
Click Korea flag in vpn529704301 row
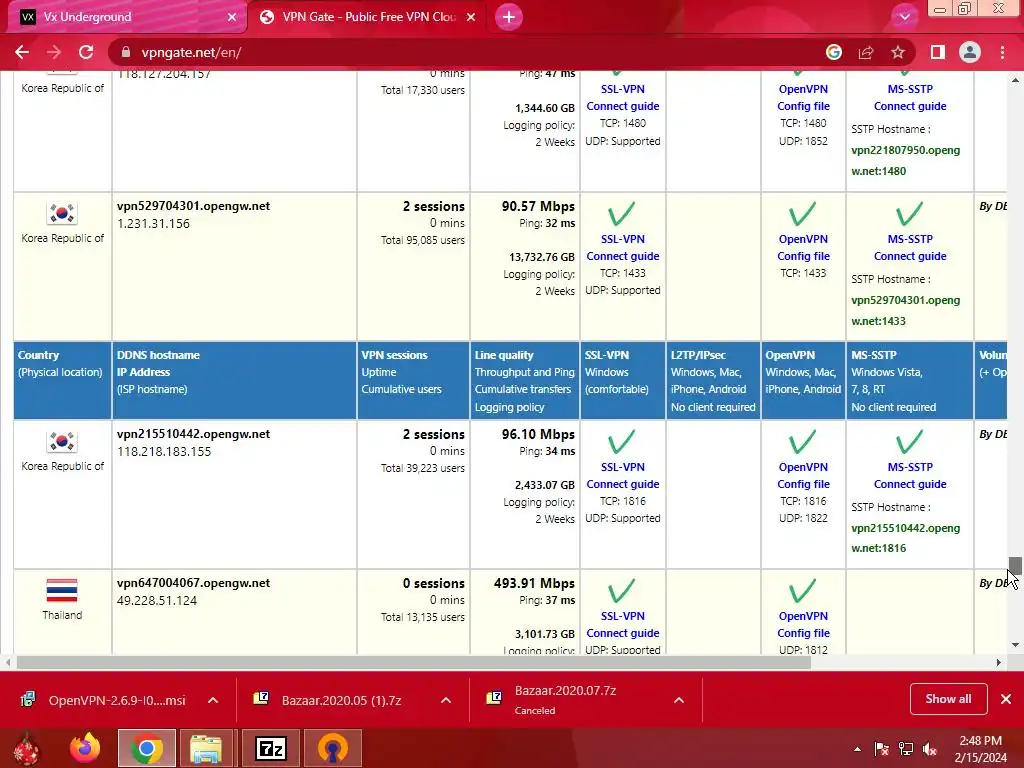pyautogui.click(x=62, y=214)
